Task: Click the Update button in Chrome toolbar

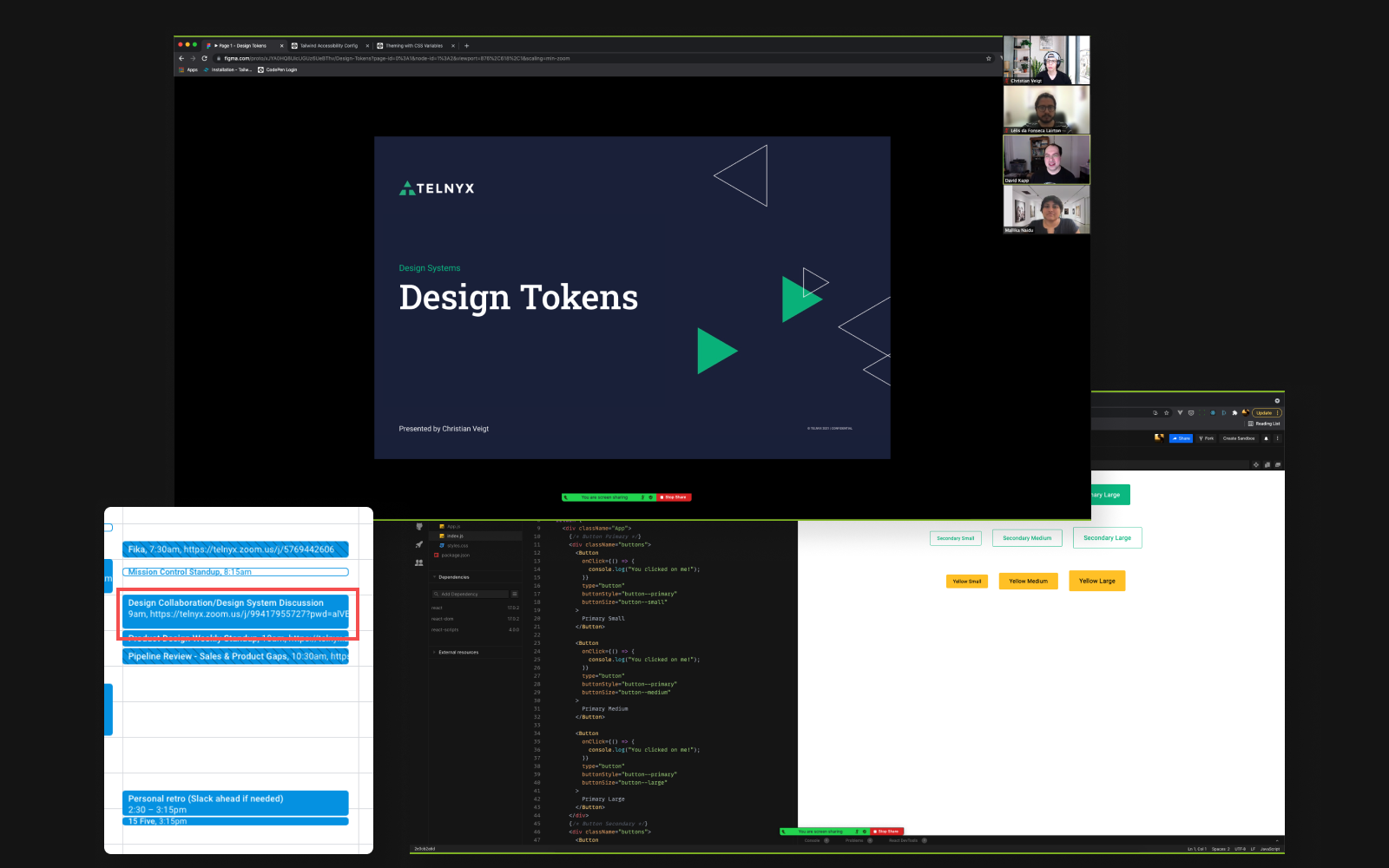Action: pyautogui.click(x=1266, y=413)
